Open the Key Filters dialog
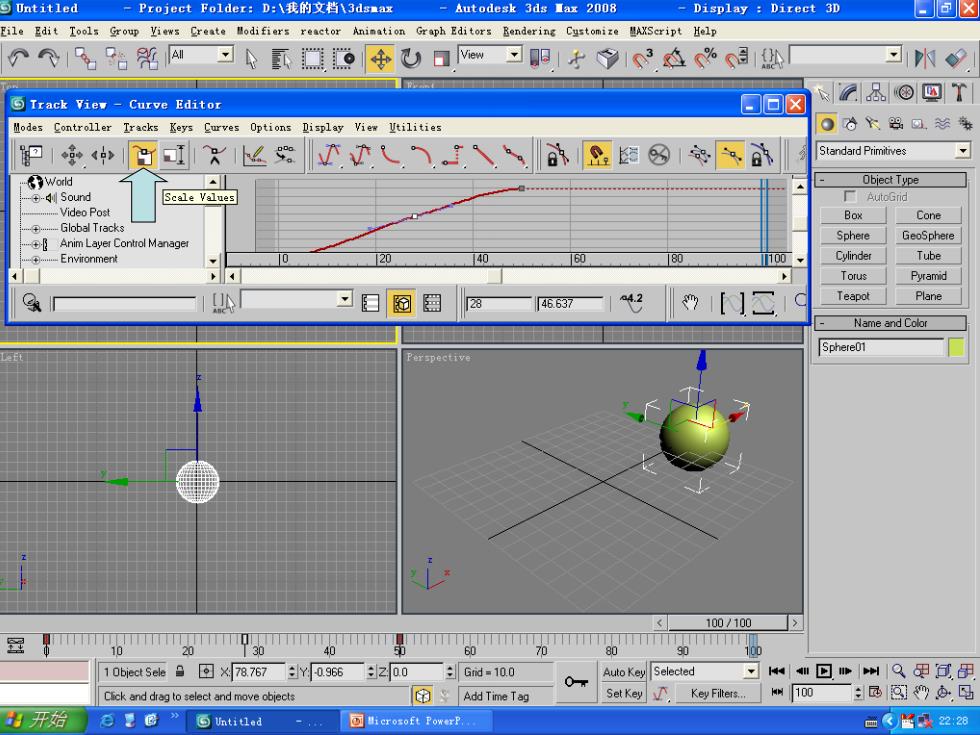Image resolution: width=980 pixels, height=735 pixels. tap(718, 693)
